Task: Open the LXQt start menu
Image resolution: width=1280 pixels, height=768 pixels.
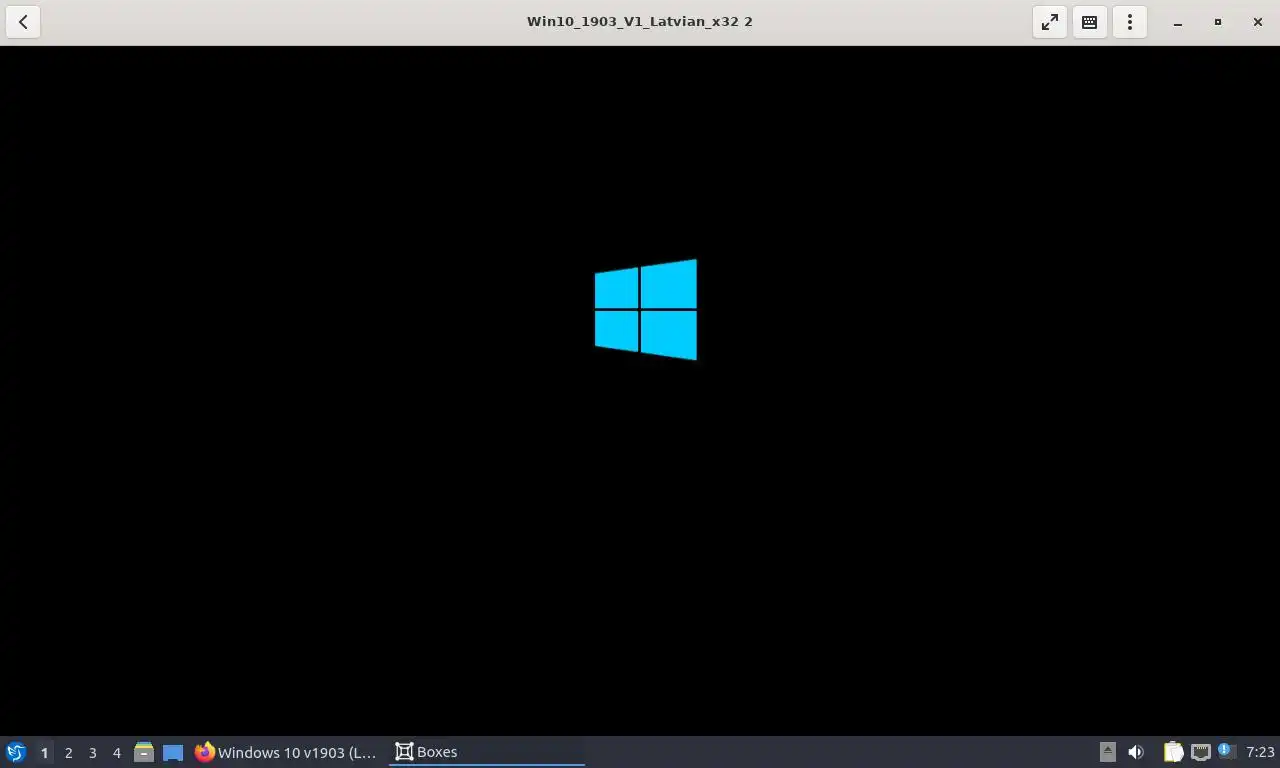Action: pyautogui.click(x=16, y=752)
